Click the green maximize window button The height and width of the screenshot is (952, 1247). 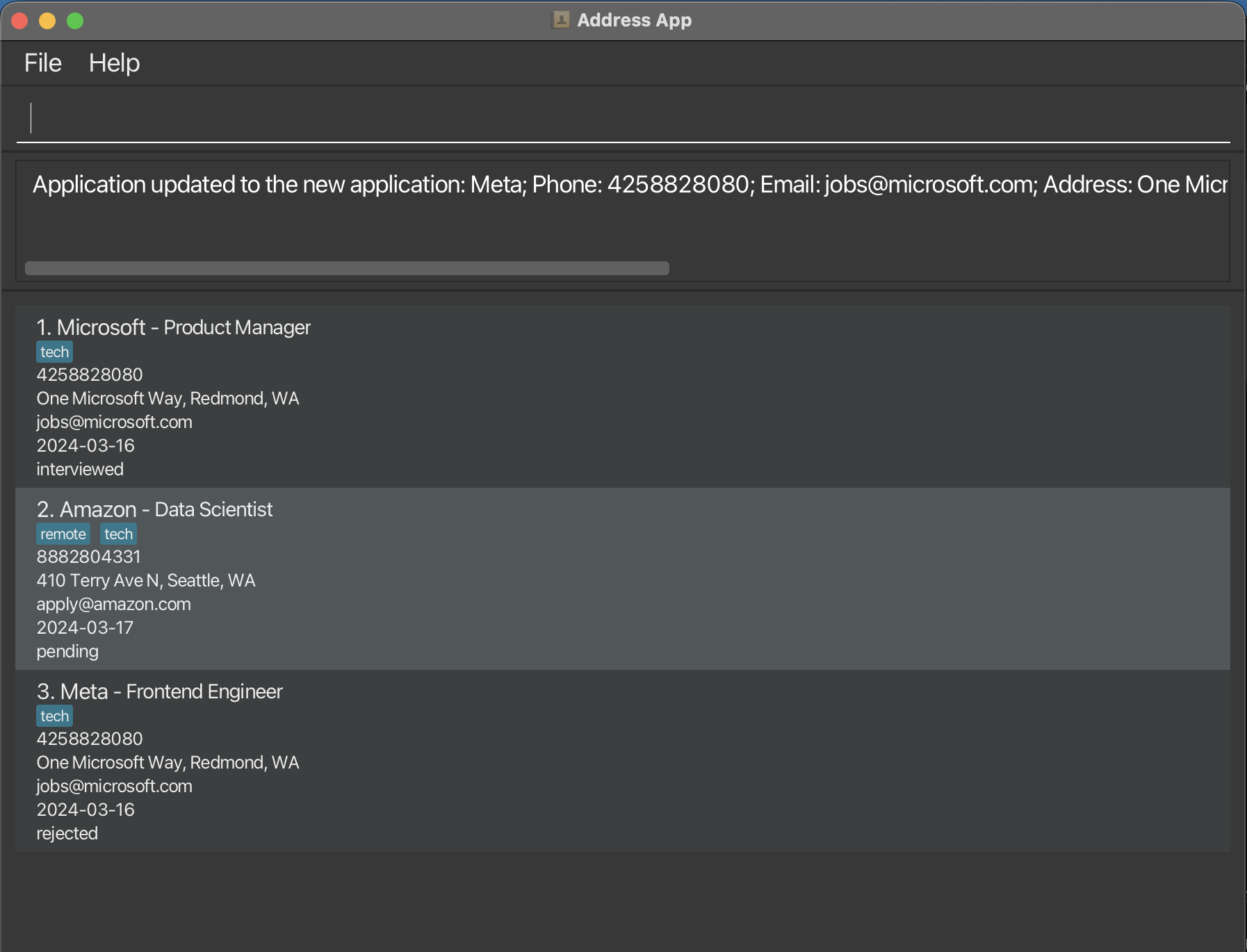coord(75,21)
